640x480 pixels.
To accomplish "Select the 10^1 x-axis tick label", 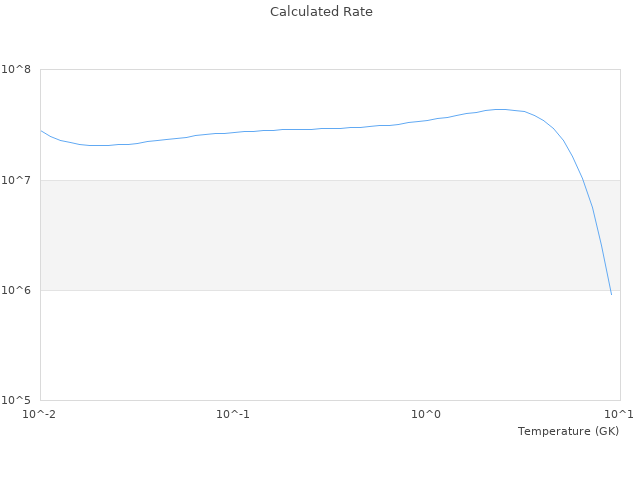I will [619, 414].
